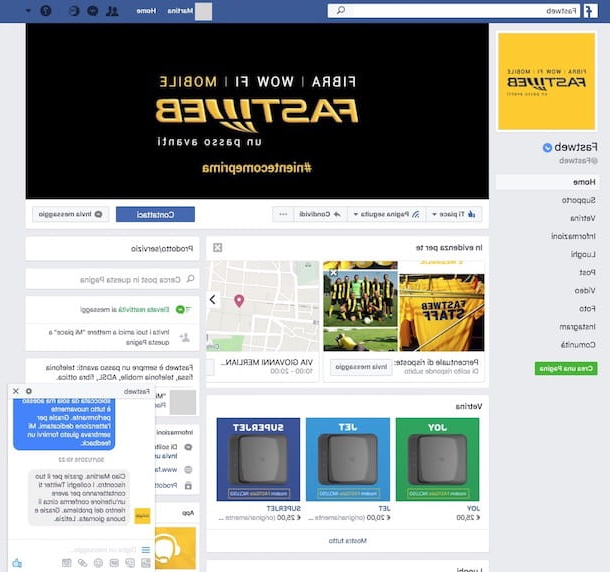
Task: Click the globe website icon in Informazioni
Action: click(188, 469)
